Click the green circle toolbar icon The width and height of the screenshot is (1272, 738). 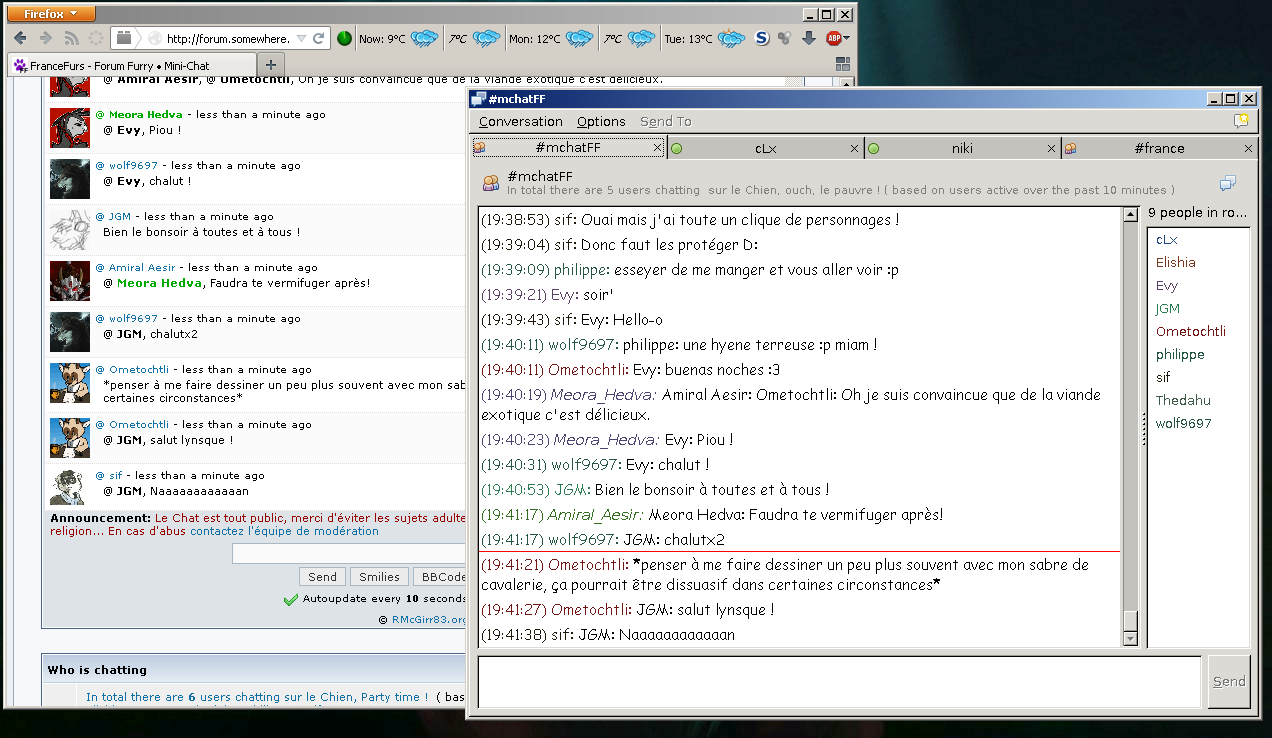click(344, 39)
